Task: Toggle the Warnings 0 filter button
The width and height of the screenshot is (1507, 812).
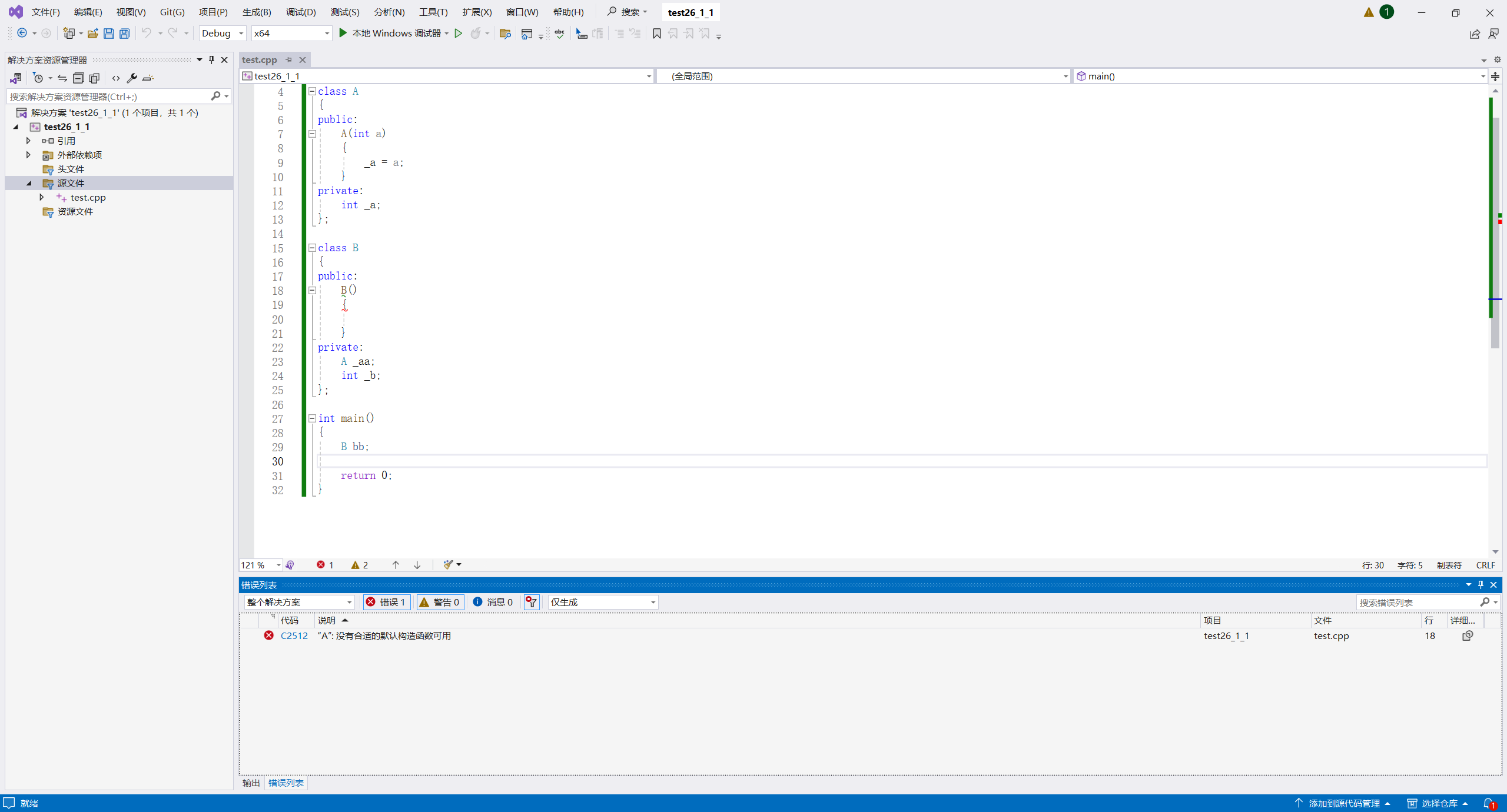Action: pyautogui.click(x=440, y=602)
